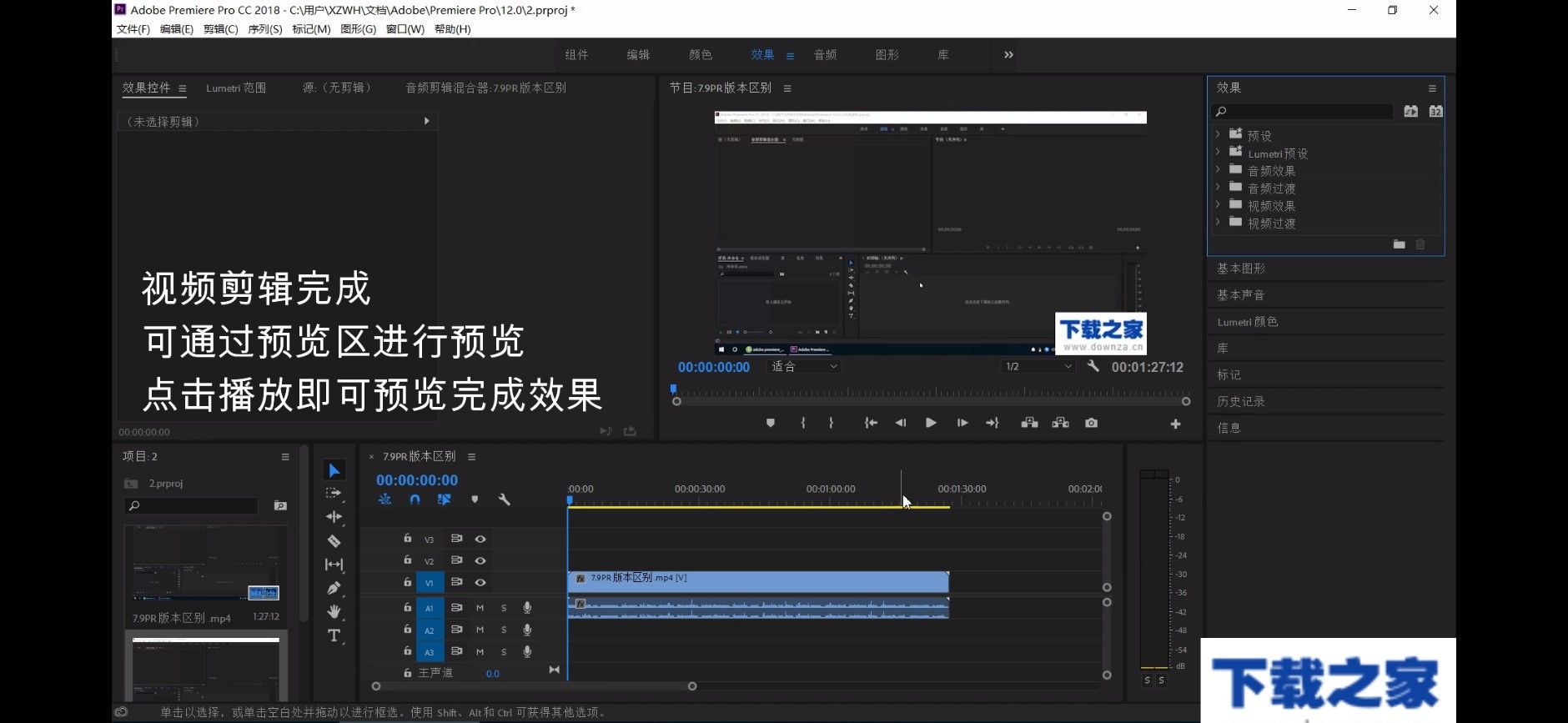
Task: Open the monitor button editor plus
Action: click(x=1175, y=424)
